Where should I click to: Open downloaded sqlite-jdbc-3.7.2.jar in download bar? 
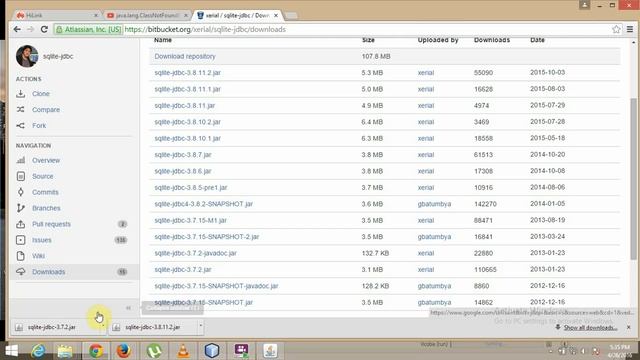[51, 327]
